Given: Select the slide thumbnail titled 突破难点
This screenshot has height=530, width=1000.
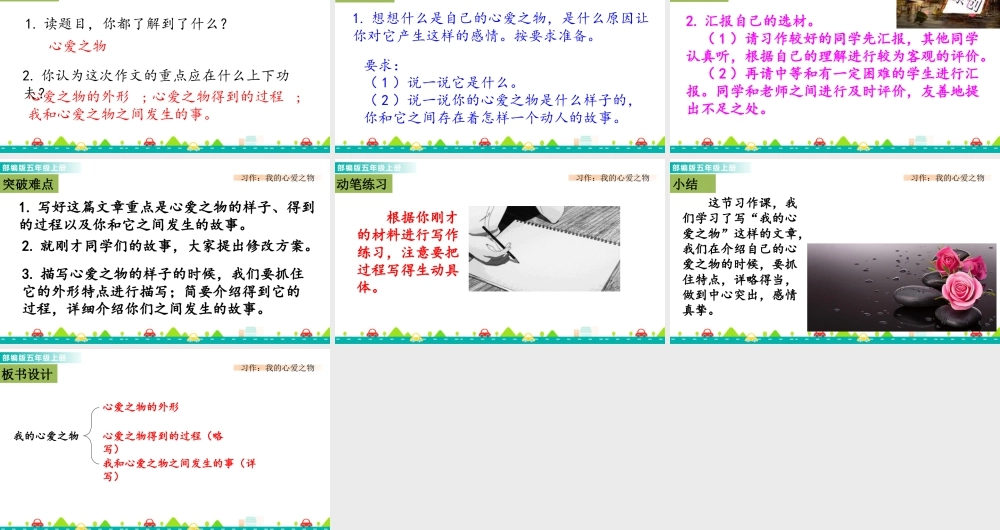Looking at the screenshot, I should tap(165, 253).
